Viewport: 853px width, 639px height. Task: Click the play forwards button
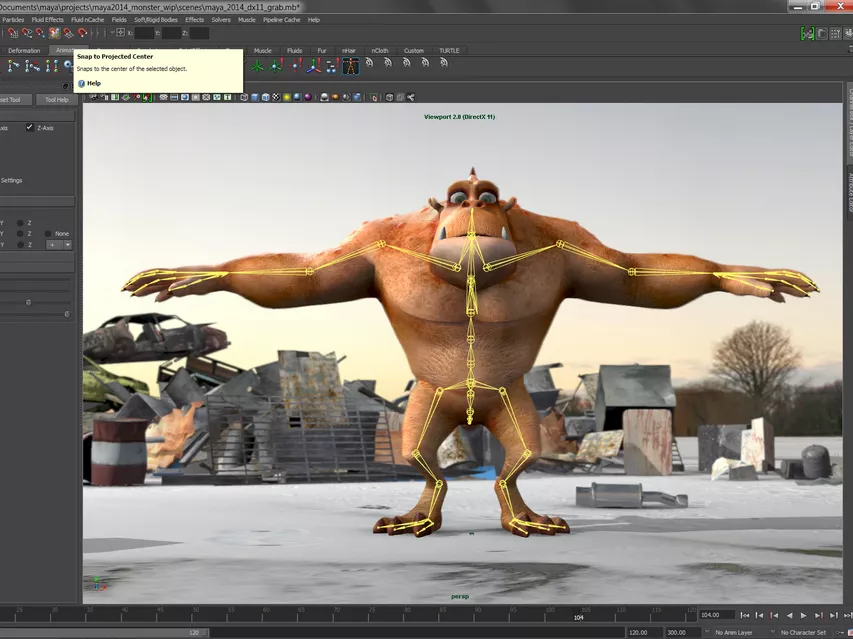pos(803,615)
